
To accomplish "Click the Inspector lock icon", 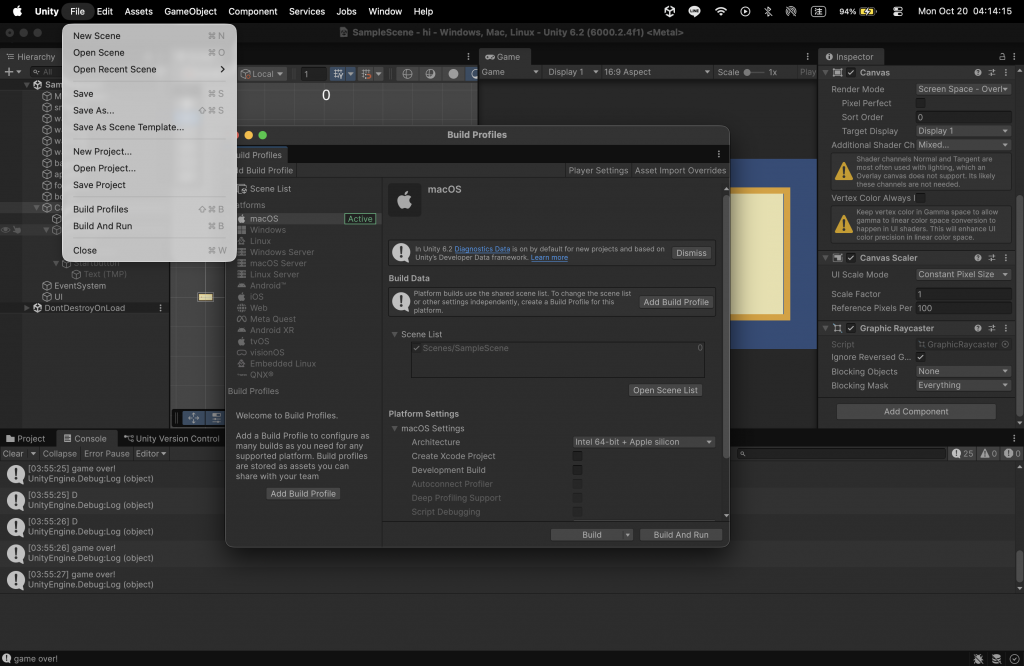I will 1002,57.
